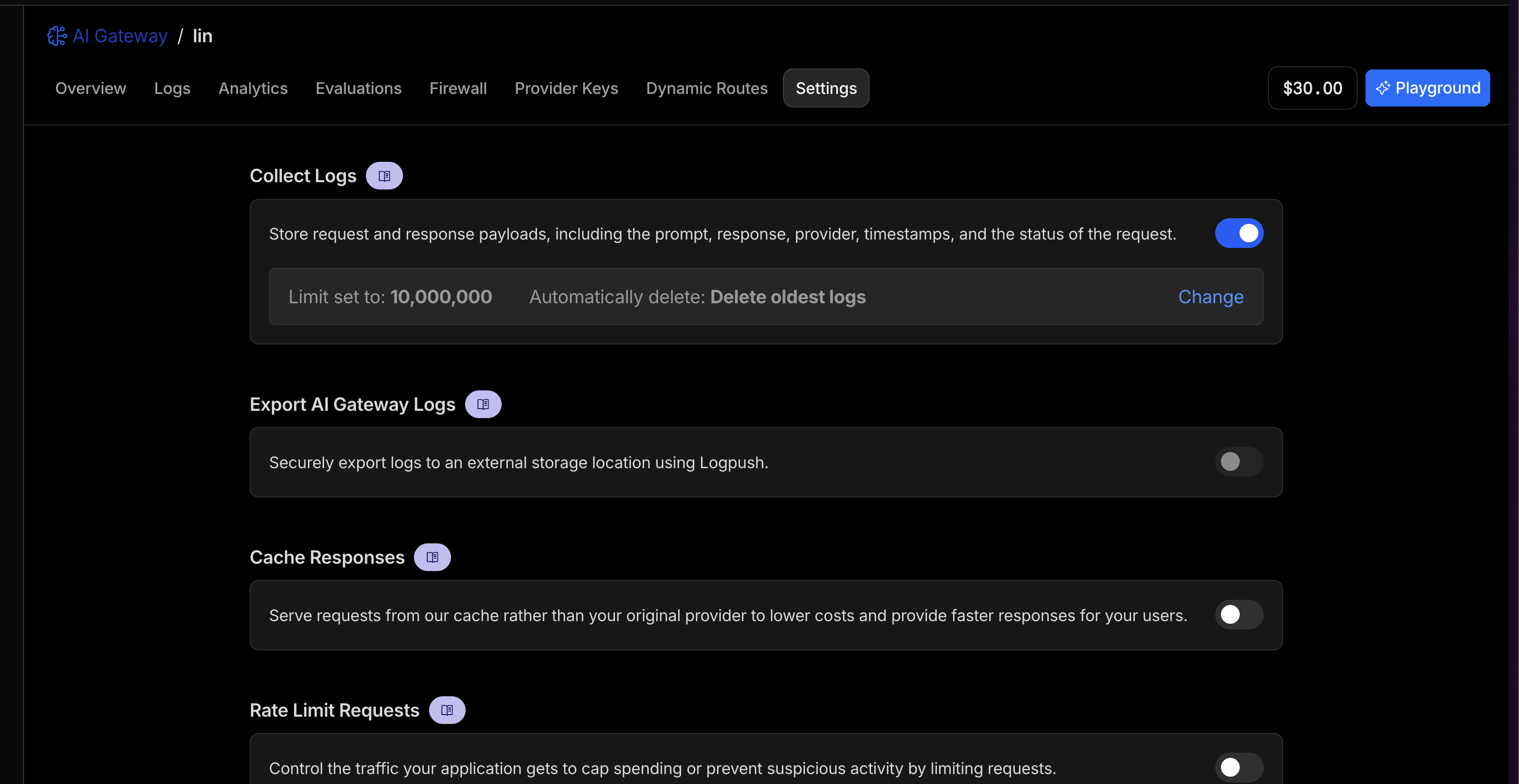Disable the Collect Logs toggle
Image resolution: width=1519 pixels, height=784 pixels.
1239,233
